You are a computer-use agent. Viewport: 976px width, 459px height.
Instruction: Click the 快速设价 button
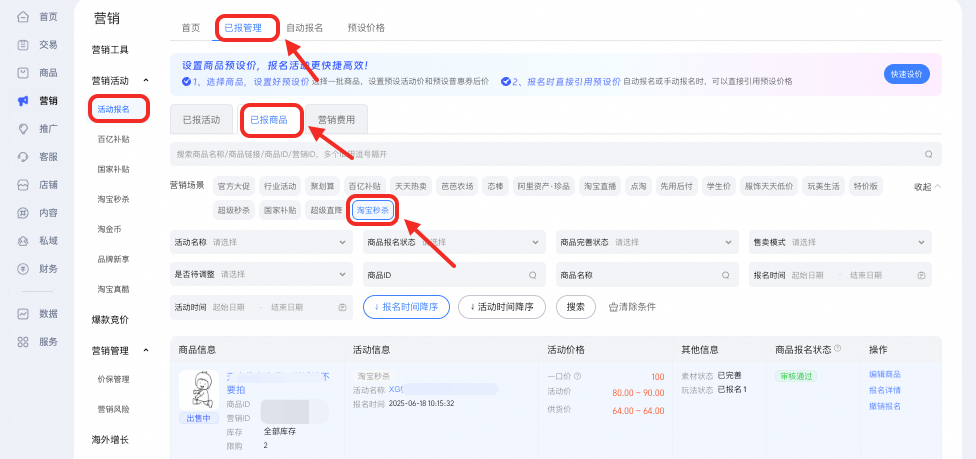(906, 74)
